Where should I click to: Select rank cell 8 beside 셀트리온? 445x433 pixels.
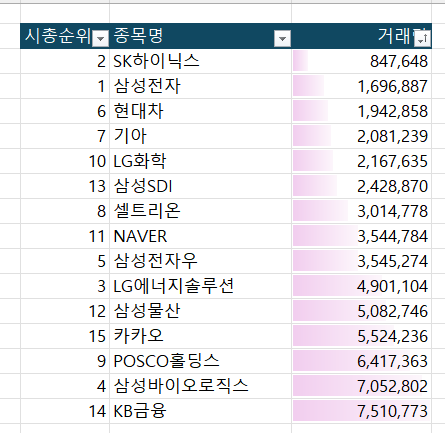[x=65, y=211]
